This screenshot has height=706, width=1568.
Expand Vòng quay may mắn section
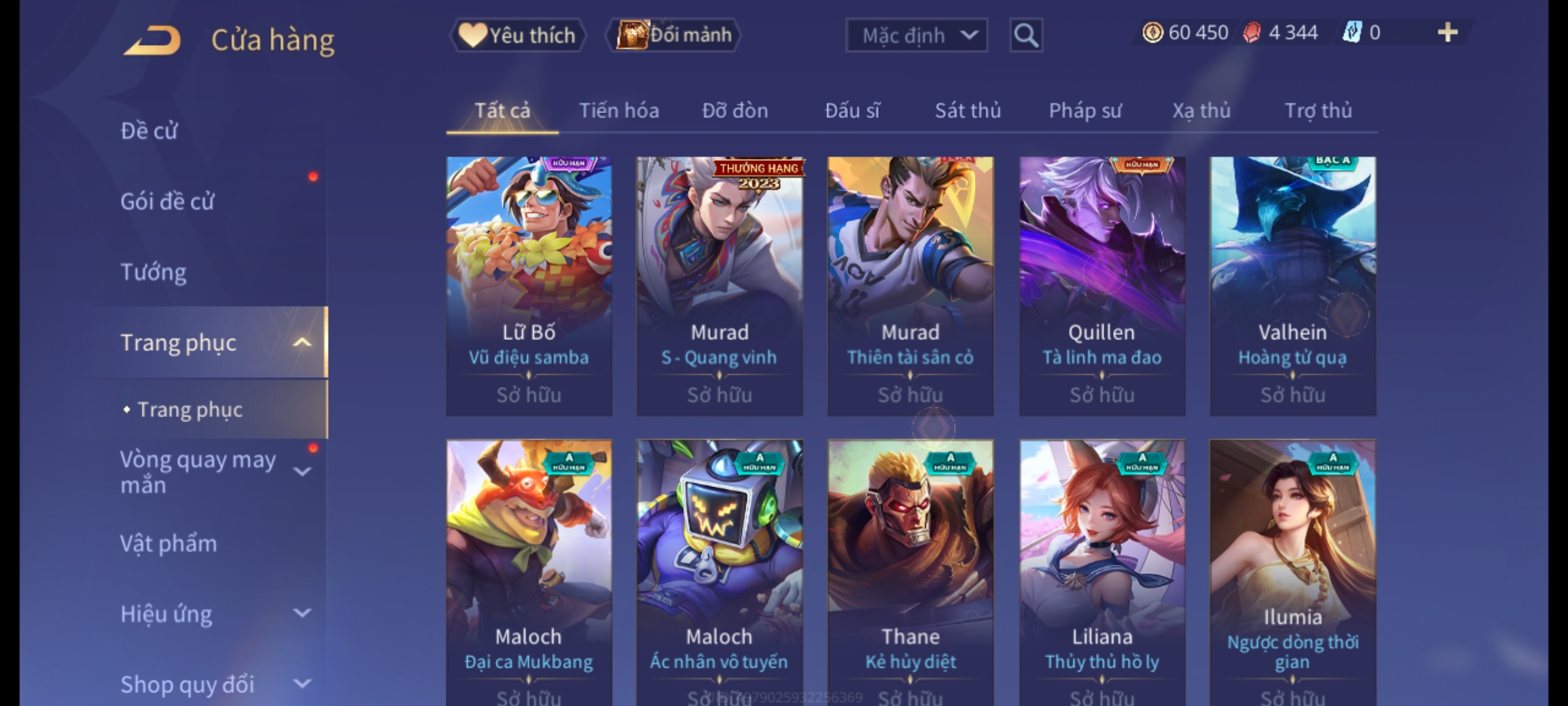point(302,471)
